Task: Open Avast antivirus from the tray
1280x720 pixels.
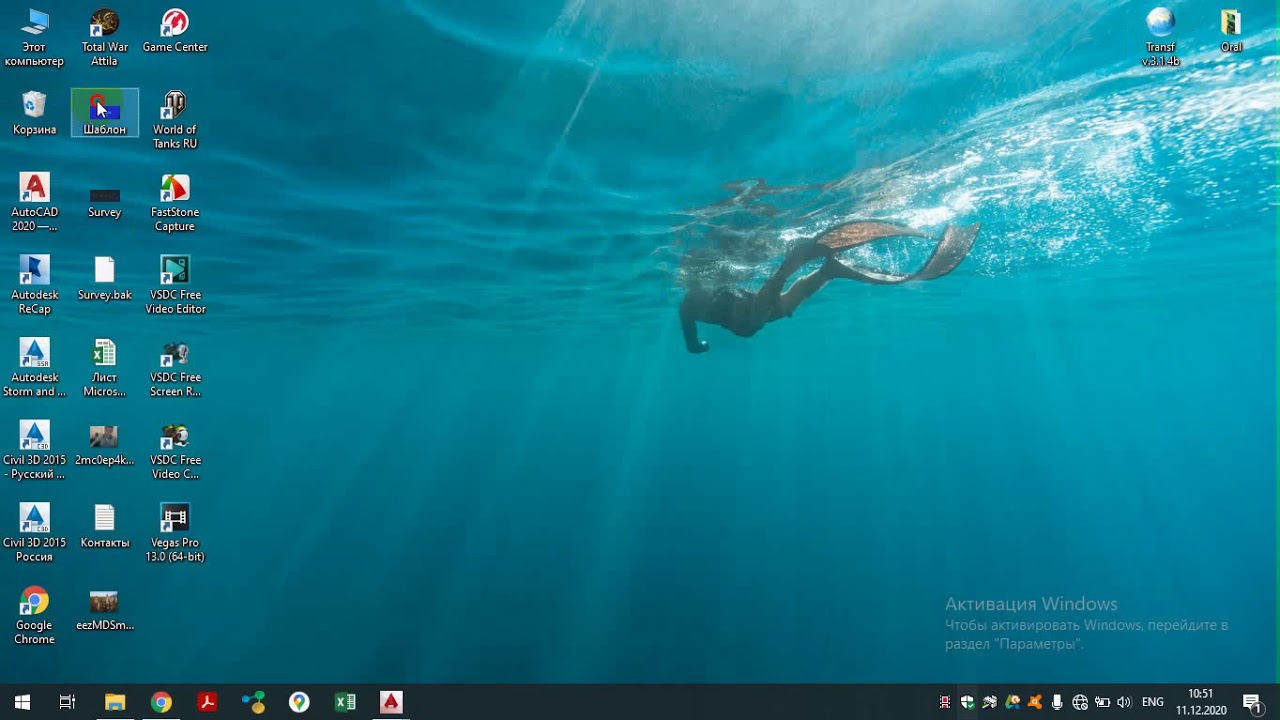Action: tap(1035, 702)
